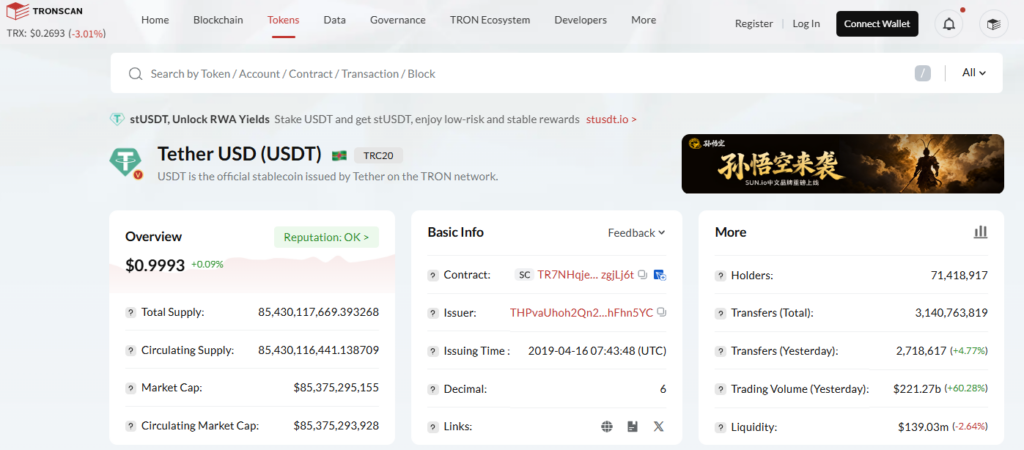Screen dimensions: 1024x450
Task: Open the X (Twitter) link icon
Action: point(658,426)
